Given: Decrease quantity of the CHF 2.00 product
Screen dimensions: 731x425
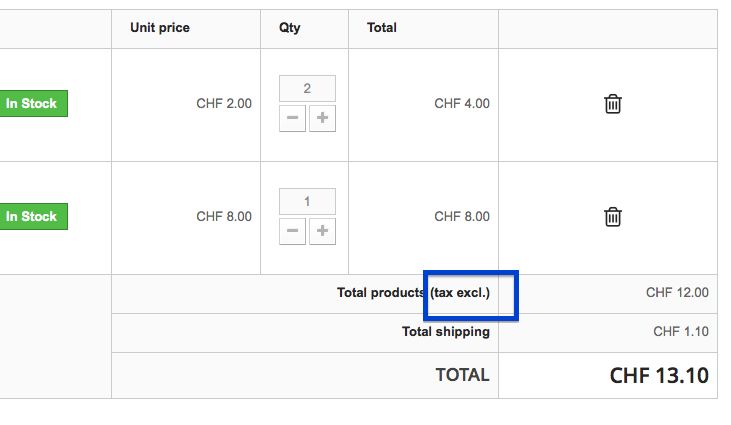Looking at the screenshot, I should tap(292, 119).
